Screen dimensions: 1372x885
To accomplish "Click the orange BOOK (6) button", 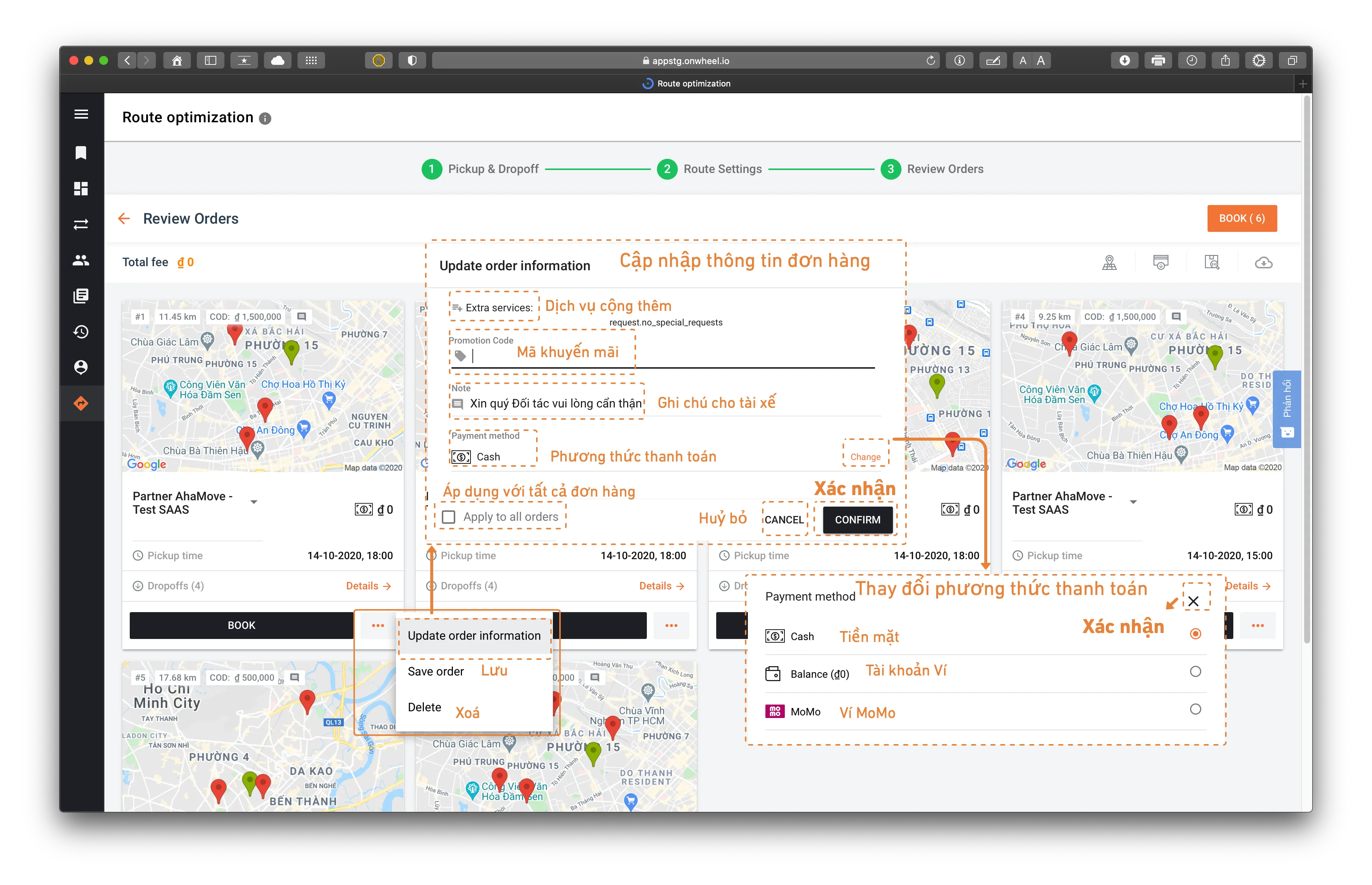I will (1242, 218).
